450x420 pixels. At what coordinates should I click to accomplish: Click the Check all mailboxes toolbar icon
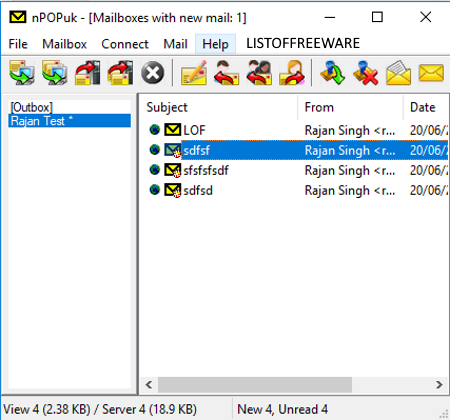coord(55,72)
